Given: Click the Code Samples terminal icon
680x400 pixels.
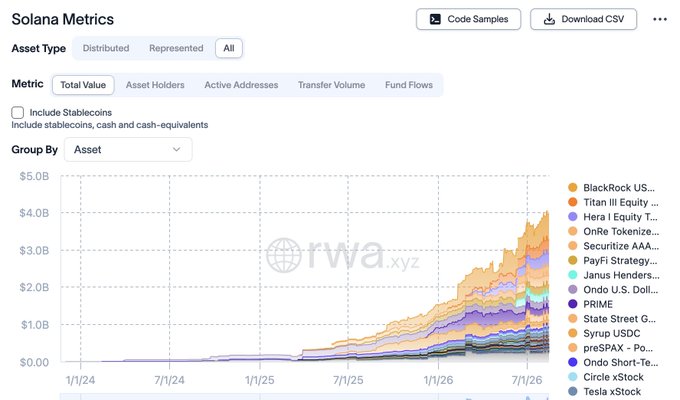Looking at the screenshot, I should click(x=435, y=19).
